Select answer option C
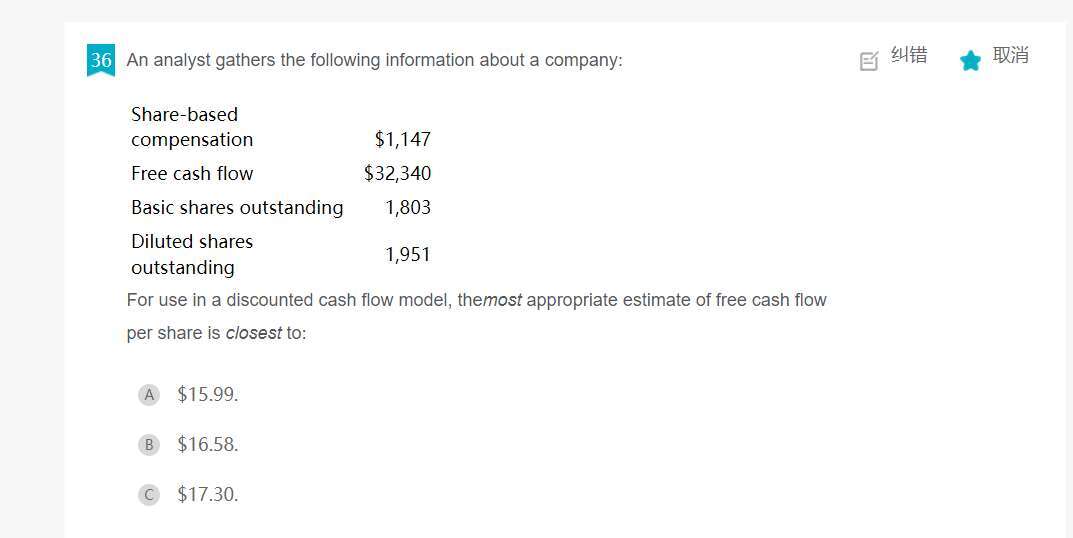 click(148, 494)
